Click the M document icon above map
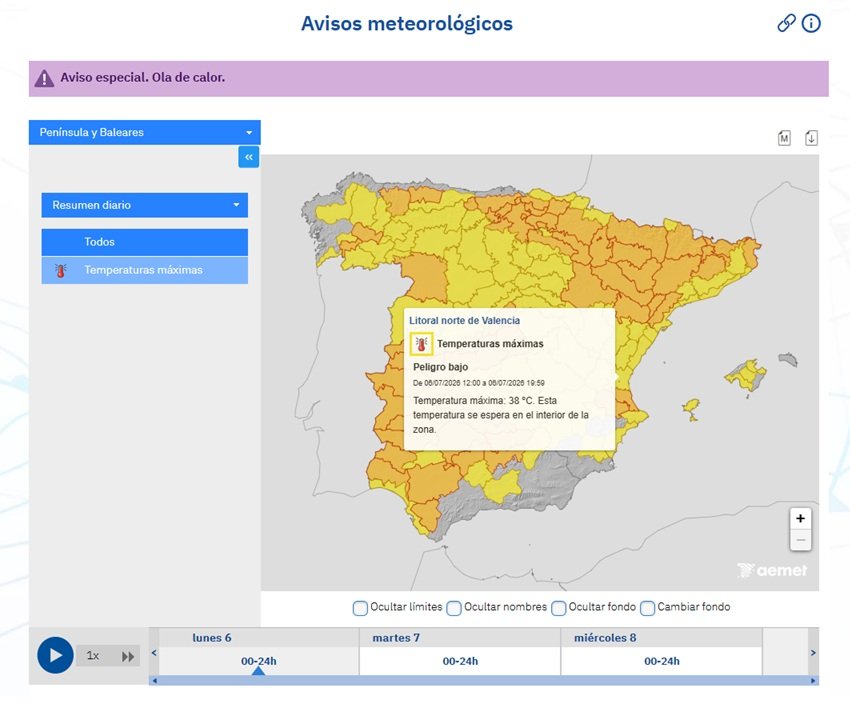Viewport: 850px width, 714px height. click(784, 138)
